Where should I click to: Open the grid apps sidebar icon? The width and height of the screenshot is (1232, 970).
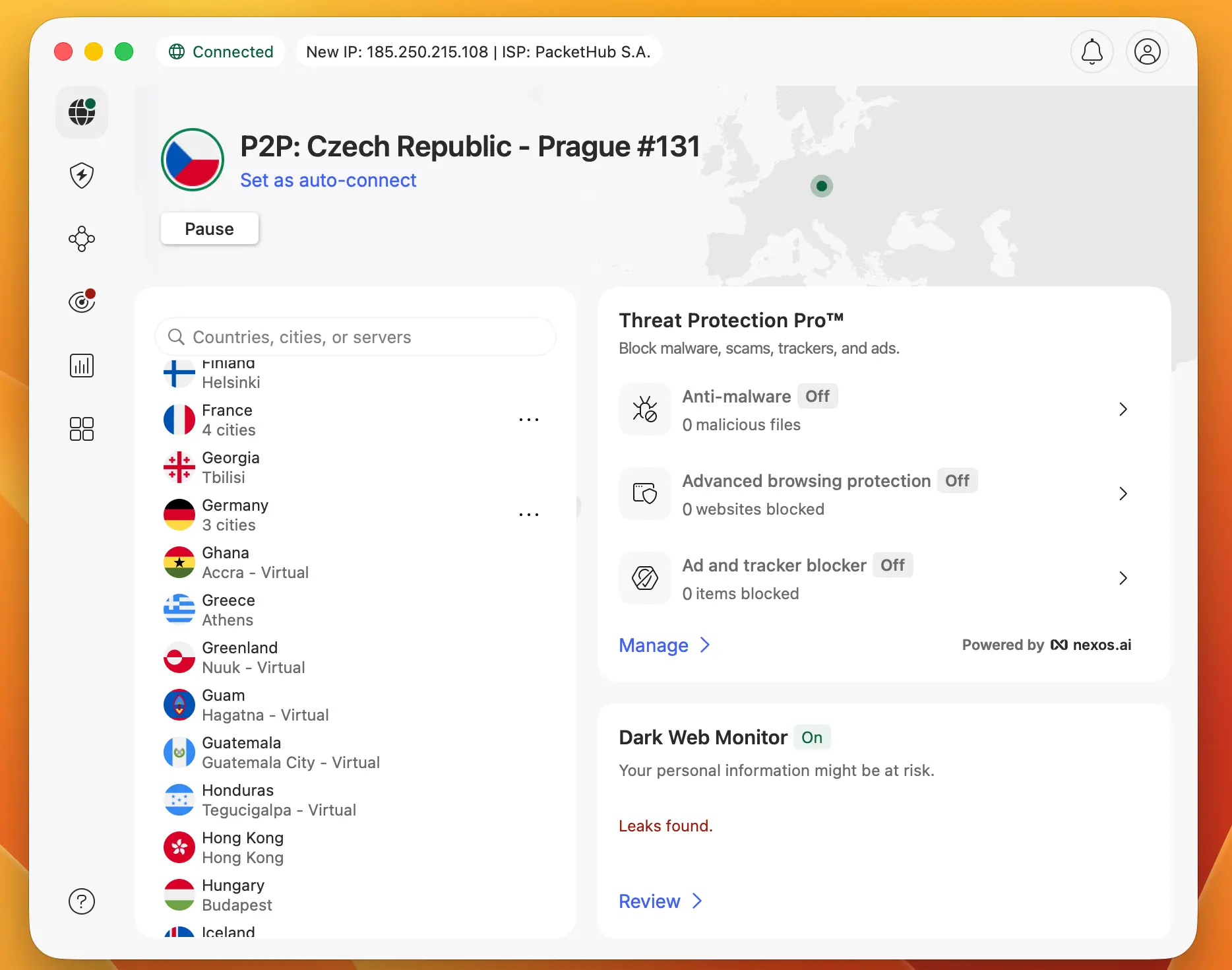(x=82, y=429)
